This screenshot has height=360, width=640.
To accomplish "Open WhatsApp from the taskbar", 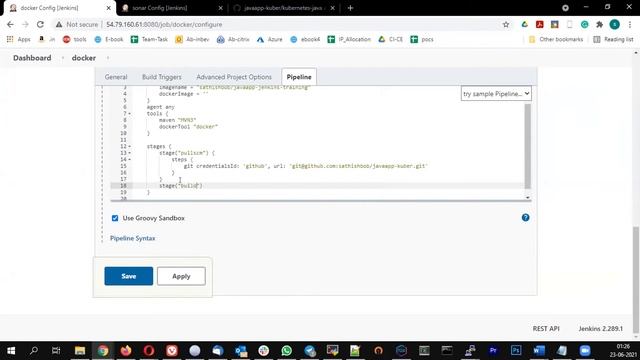I will point(287,351).
